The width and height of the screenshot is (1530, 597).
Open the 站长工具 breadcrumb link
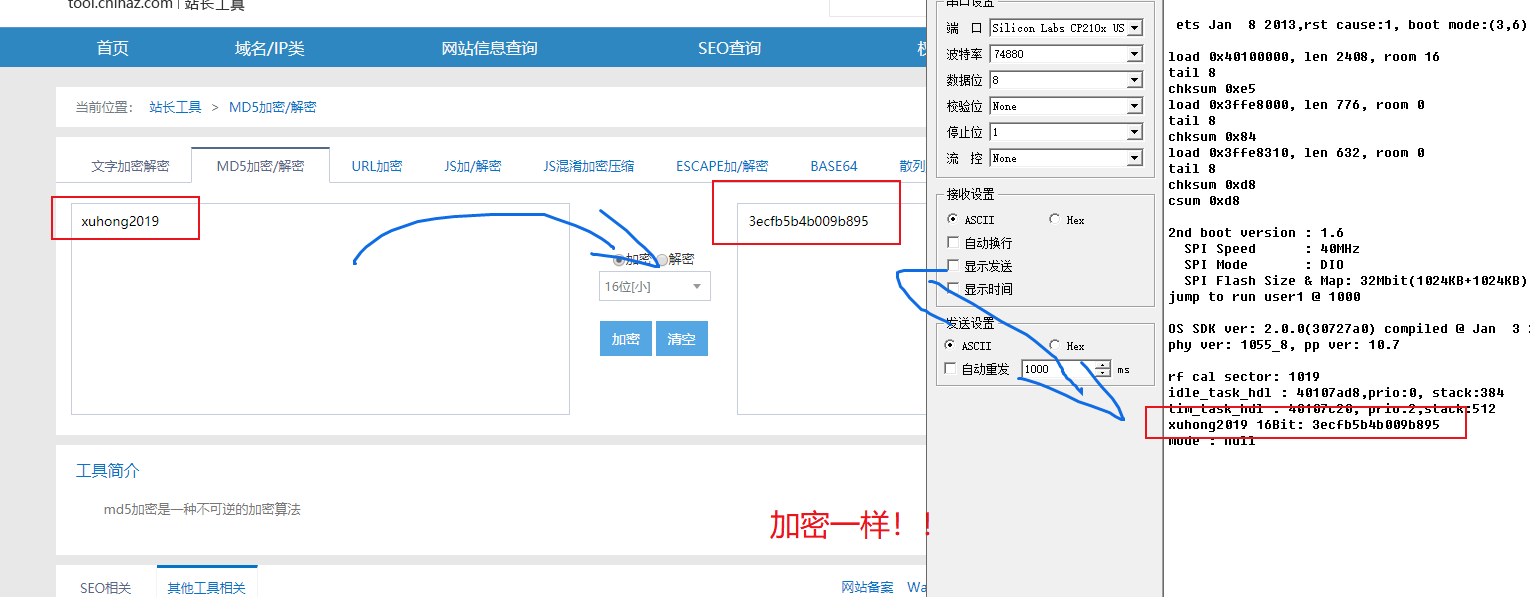click(x=175, y=106)
